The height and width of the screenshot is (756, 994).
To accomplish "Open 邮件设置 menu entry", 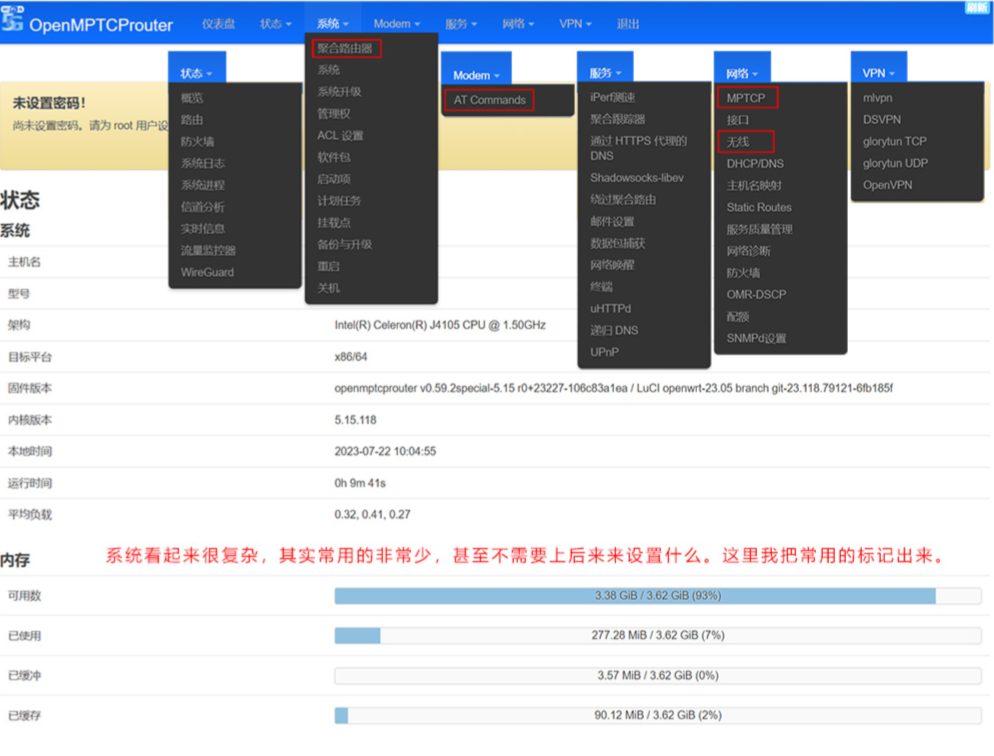I will point(612,222).
